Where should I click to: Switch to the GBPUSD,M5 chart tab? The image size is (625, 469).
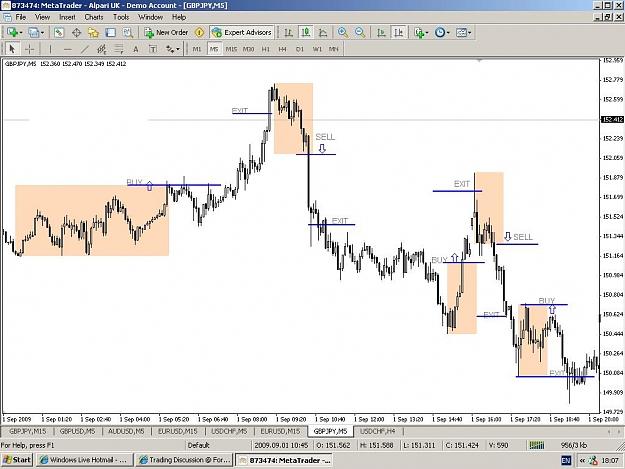(x=77, y=431)
